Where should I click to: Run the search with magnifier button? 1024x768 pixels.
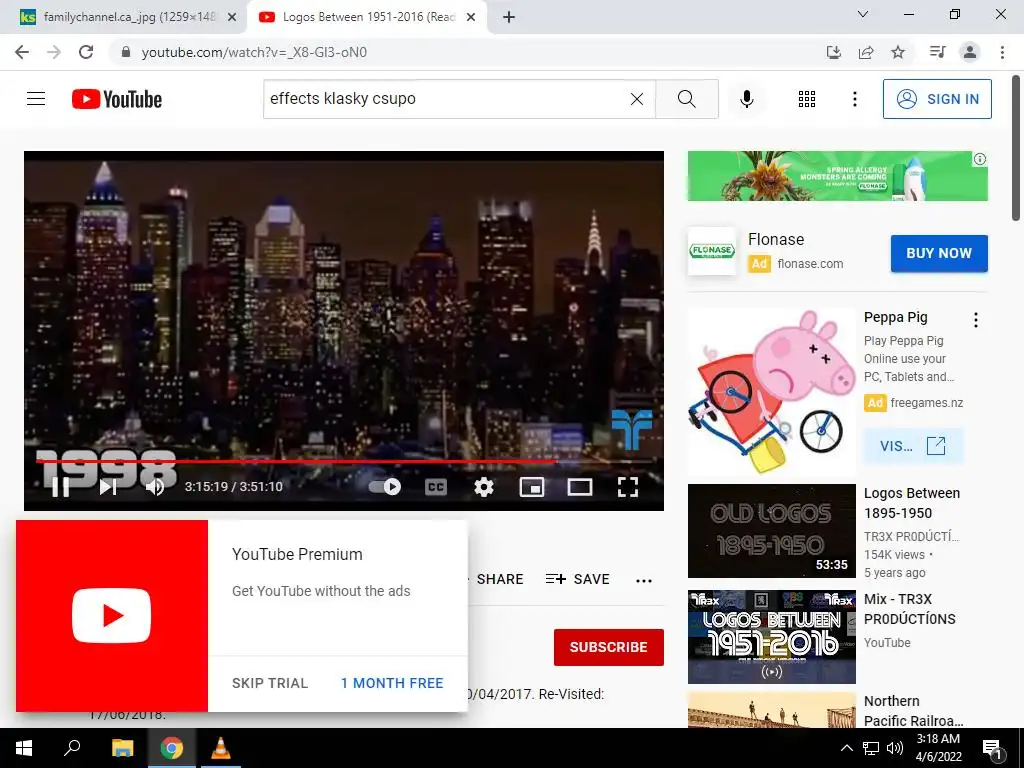(x=686, y=99)
